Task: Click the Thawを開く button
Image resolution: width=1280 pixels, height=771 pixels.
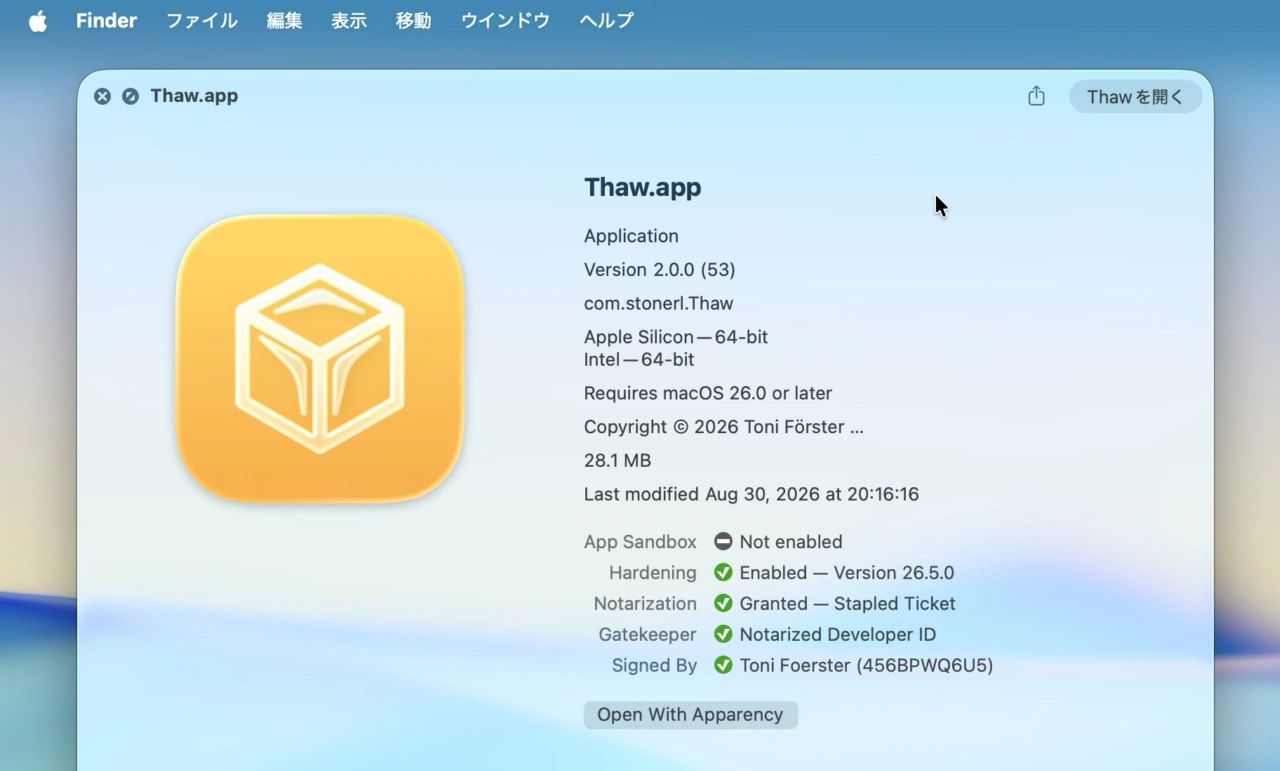Action: tap(1135, 96)
